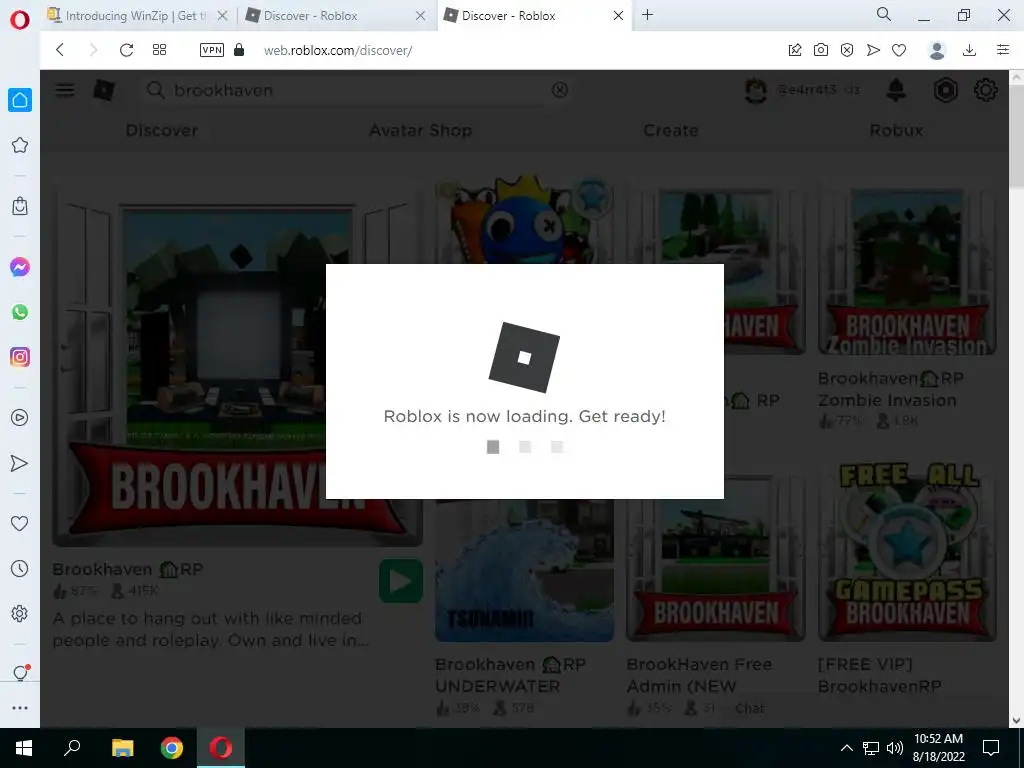Screen dimensions: 1024x768
Task: Open the Avatar Shop menu item
Action: point(421,130)
